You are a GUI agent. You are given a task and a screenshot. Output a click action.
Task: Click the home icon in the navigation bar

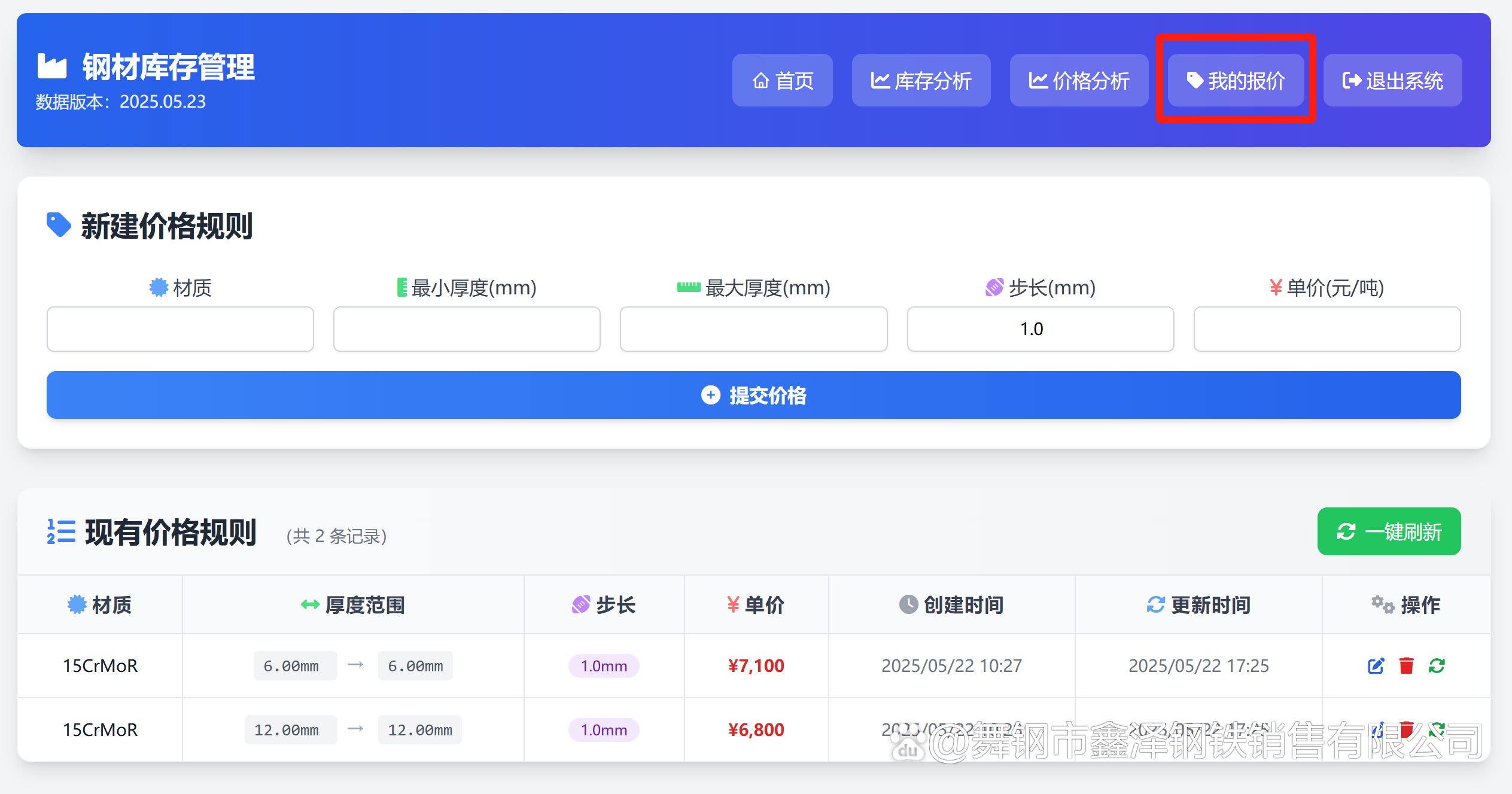pyautogui.click(x=760, y=80)
